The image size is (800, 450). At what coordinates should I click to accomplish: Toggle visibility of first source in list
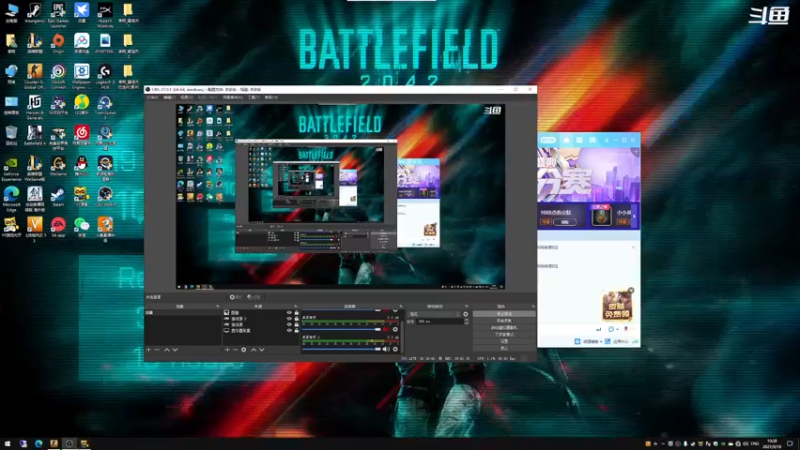click(289, 313)
